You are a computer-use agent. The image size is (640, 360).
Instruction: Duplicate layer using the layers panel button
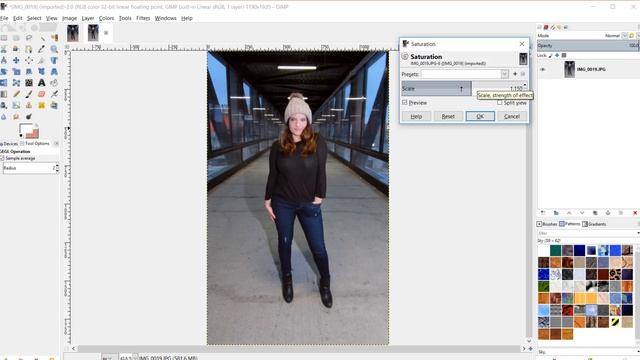pos(595,213)
